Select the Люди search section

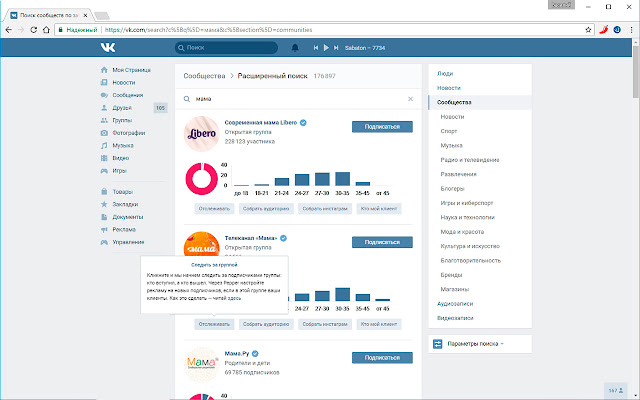pos(445,73)
